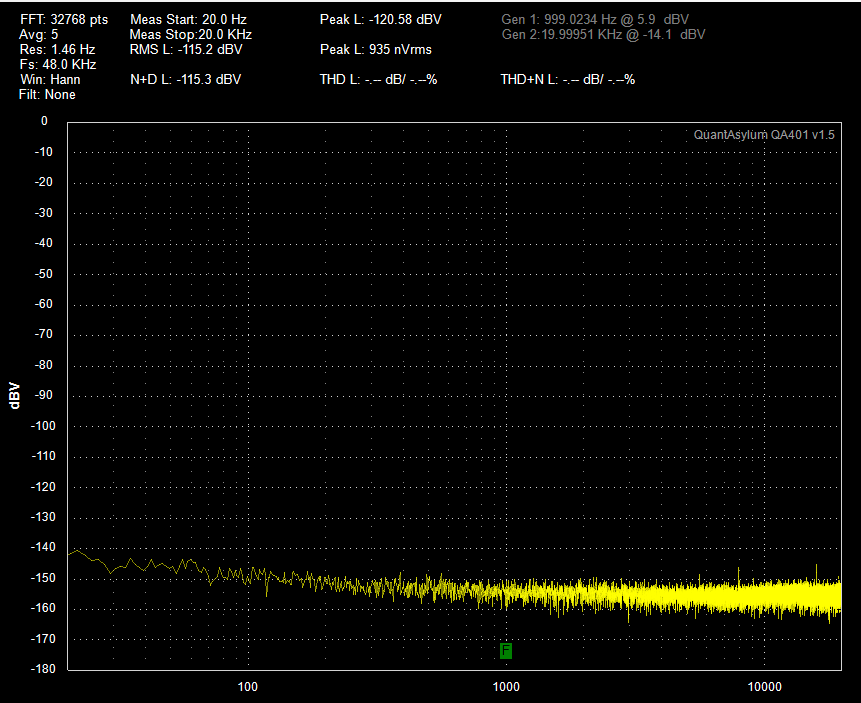Select the "Meas Start: 20.0 Hz" text
861x703 pixels.
click(188, 20)
